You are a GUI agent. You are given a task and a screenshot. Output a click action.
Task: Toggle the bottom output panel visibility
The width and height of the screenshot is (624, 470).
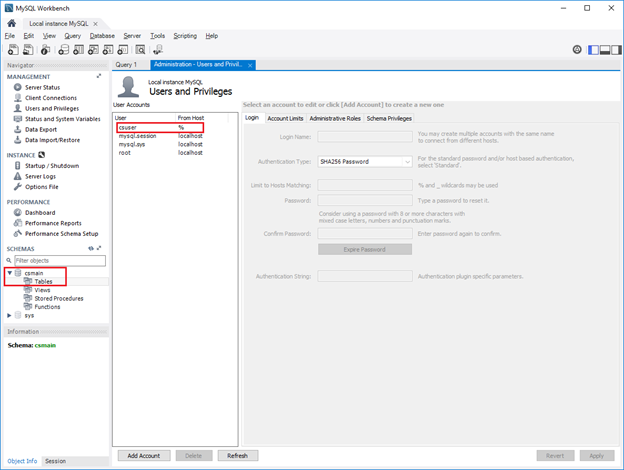click(x=605, y=50)
